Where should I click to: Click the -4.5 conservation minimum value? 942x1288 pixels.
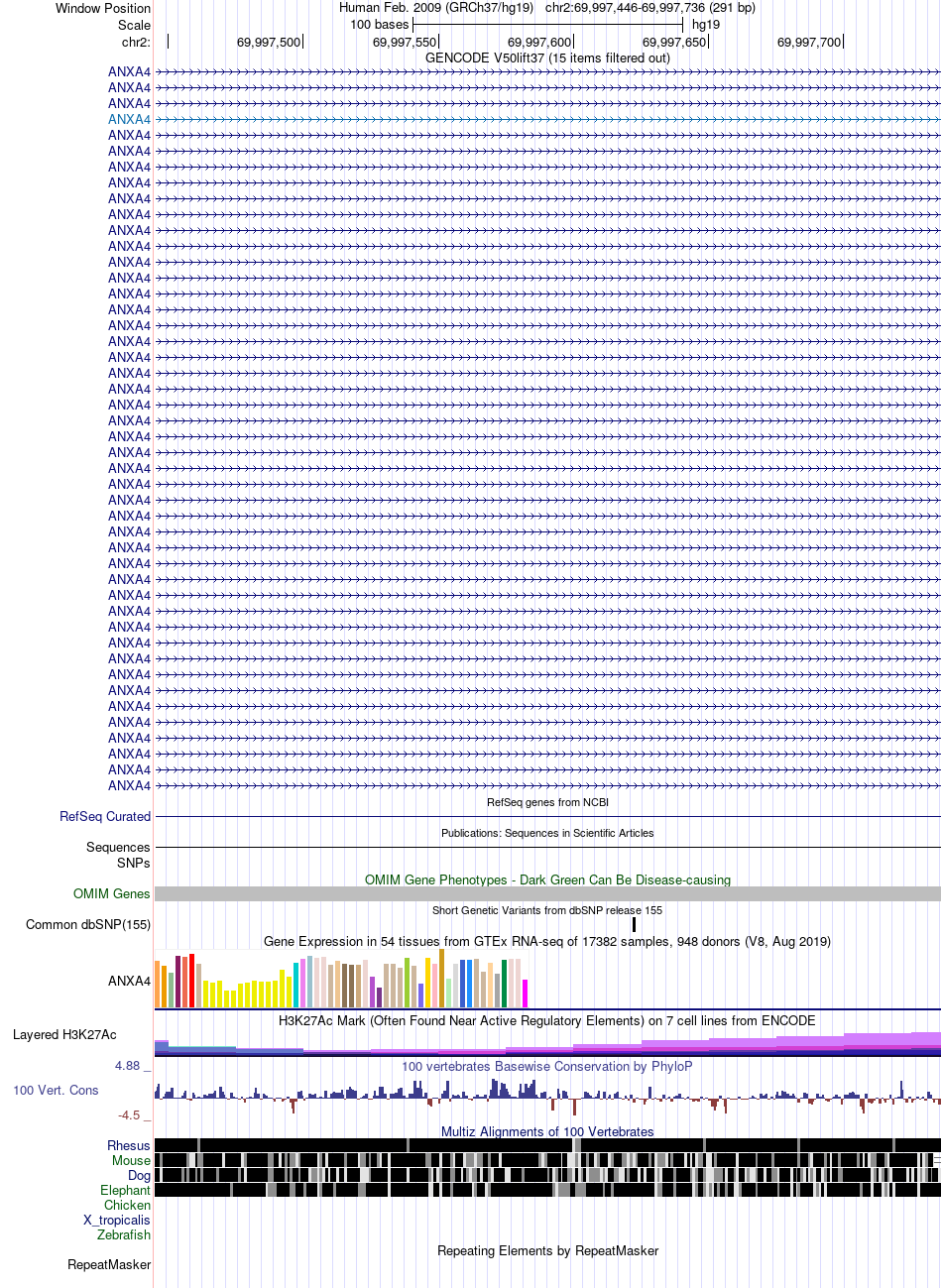[x=129, y=1116]
